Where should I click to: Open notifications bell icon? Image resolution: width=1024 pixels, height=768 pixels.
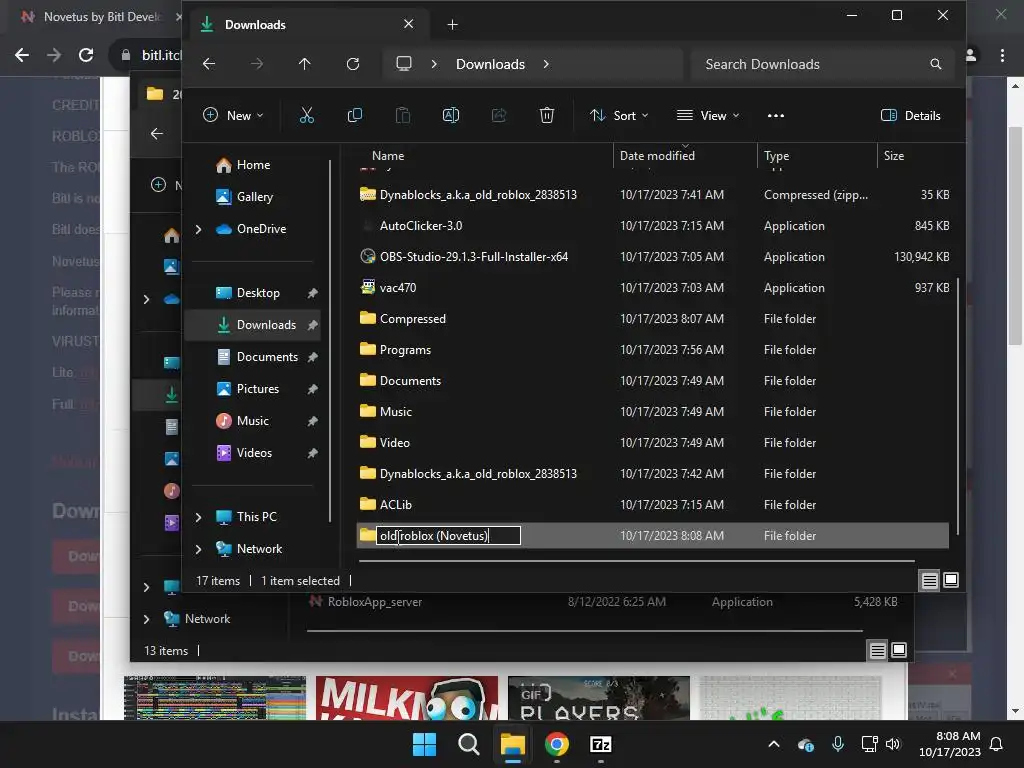[x=996, y=744]
